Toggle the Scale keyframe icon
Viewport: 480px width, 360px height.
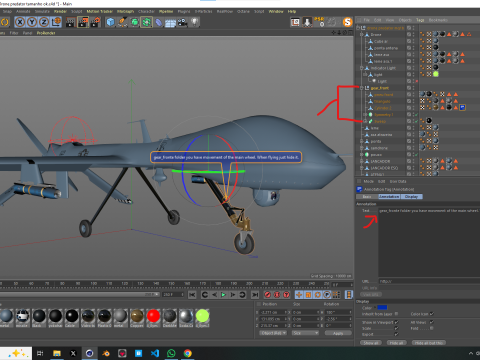[308, 295]
